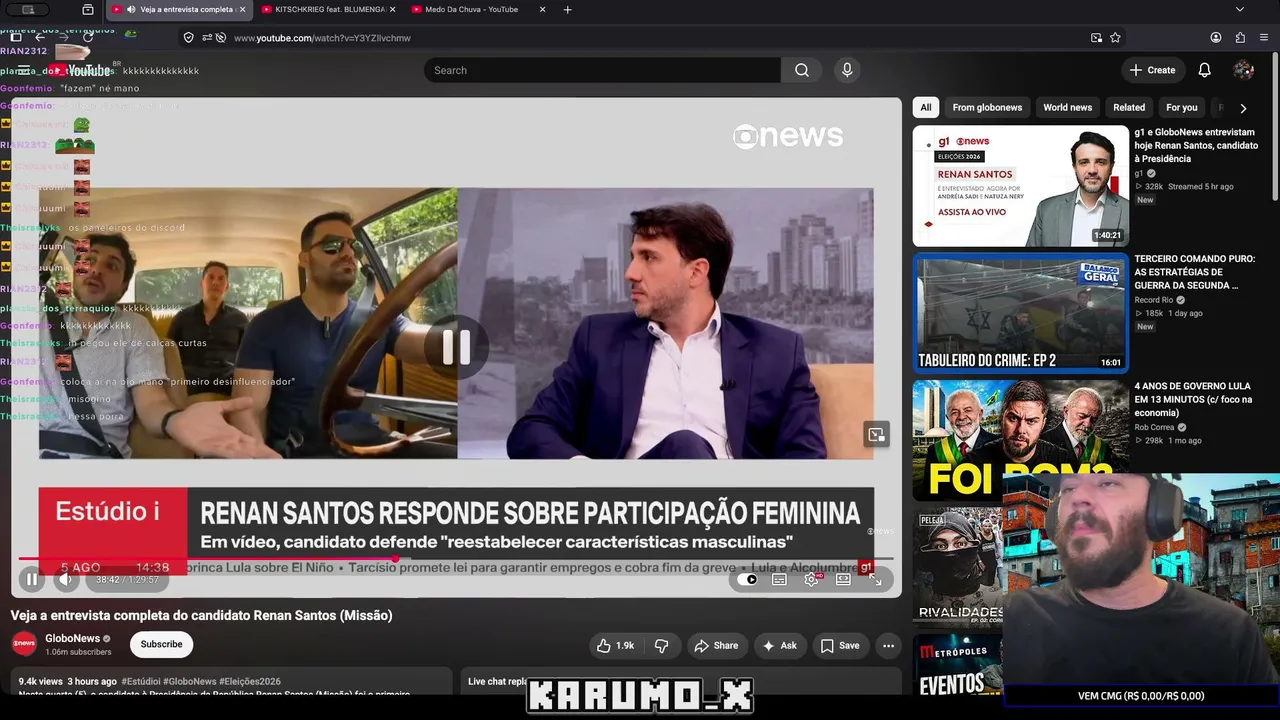Click the youtube.com address bar URL
This screenshot has height=720, width=1280.
tap(322, 38)
